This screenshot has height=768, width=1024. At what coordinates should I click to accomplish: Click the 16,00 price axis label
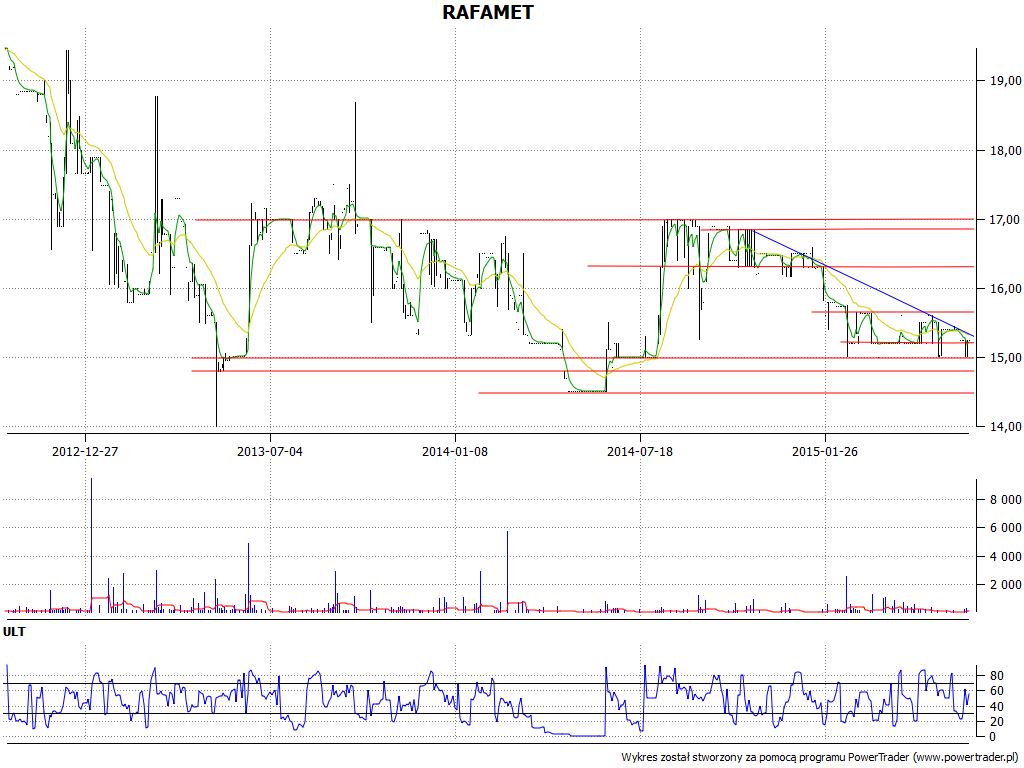1006,289
